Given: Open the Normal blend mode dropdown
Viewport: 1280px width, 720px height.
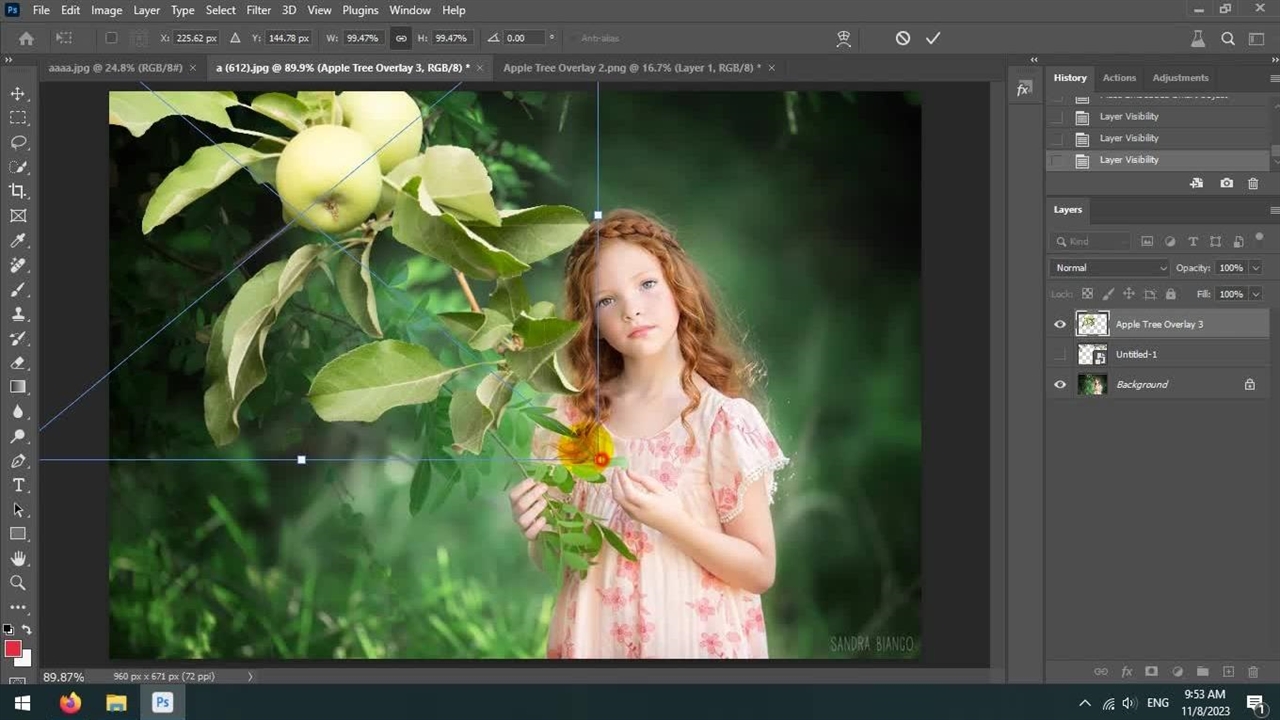Looking at the screenshot, I should coord(1110,268).
